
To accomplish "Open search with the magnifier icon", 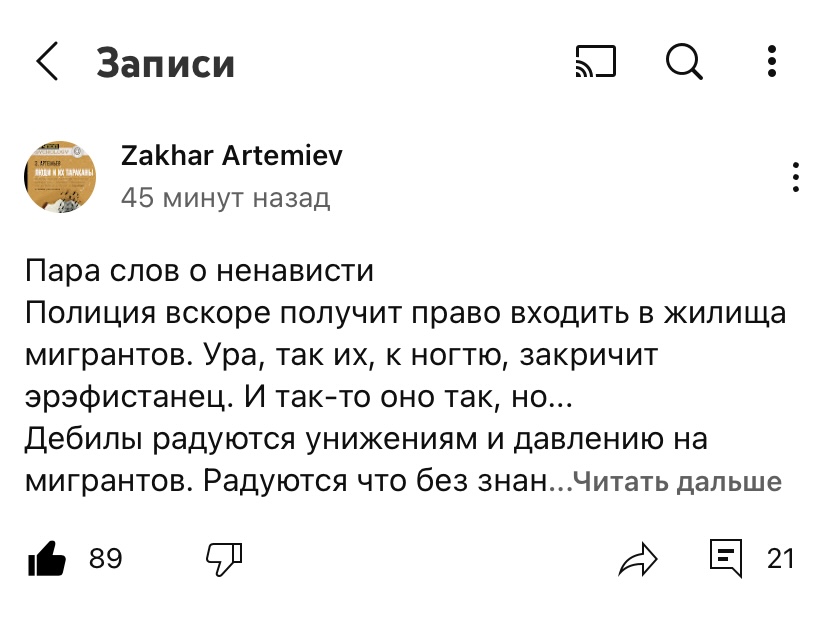I will [x=684, y=61].
